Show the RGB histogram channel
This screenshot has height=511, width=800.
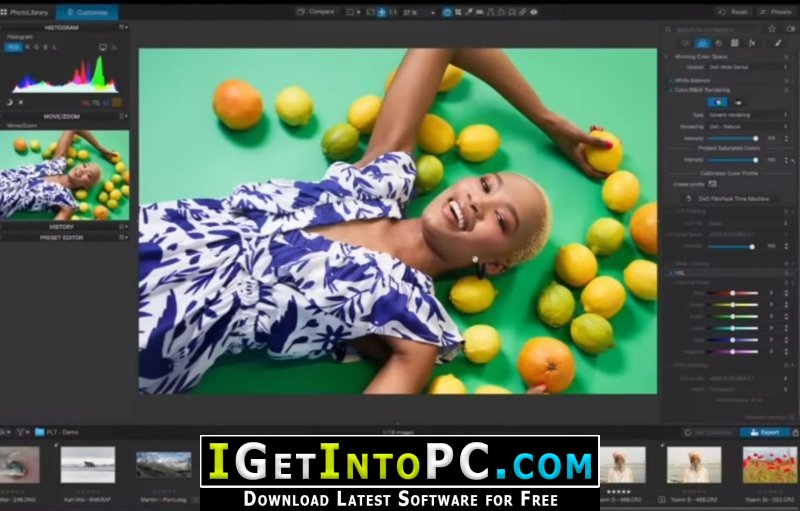(x=14, y=47)
